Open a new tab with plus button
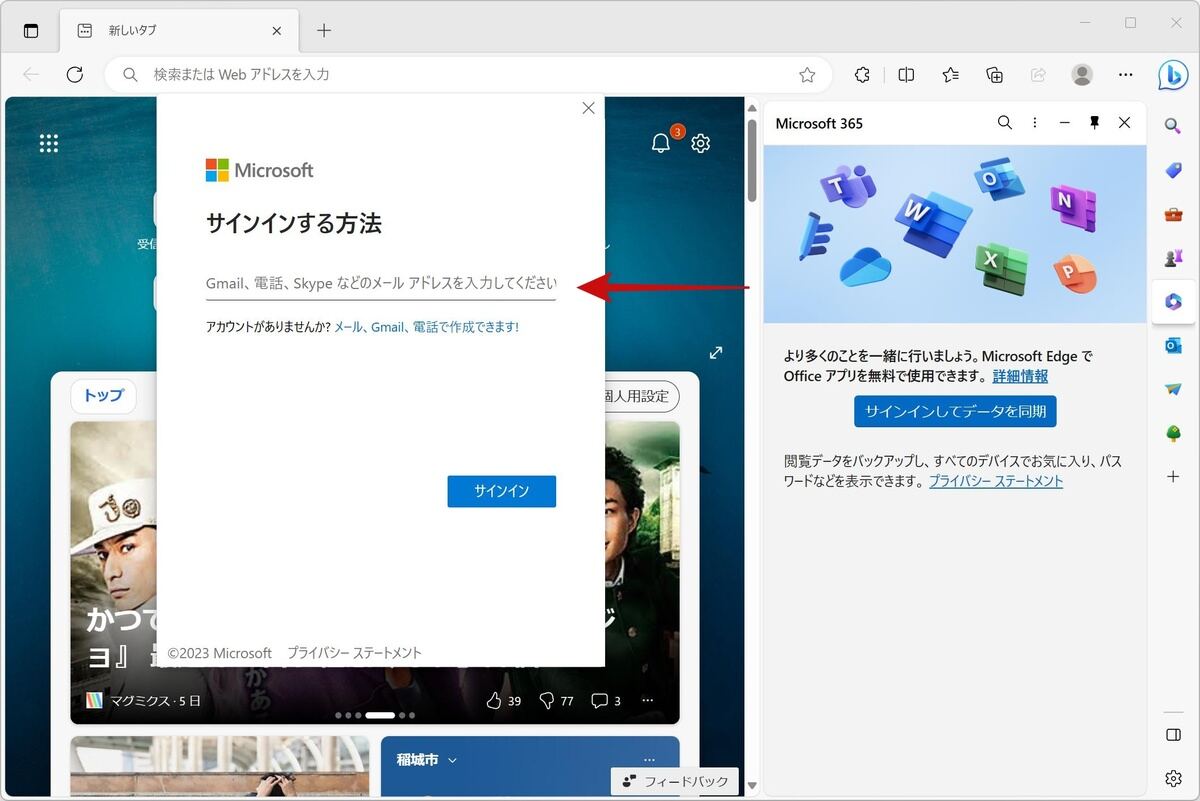 coord(324,31)
